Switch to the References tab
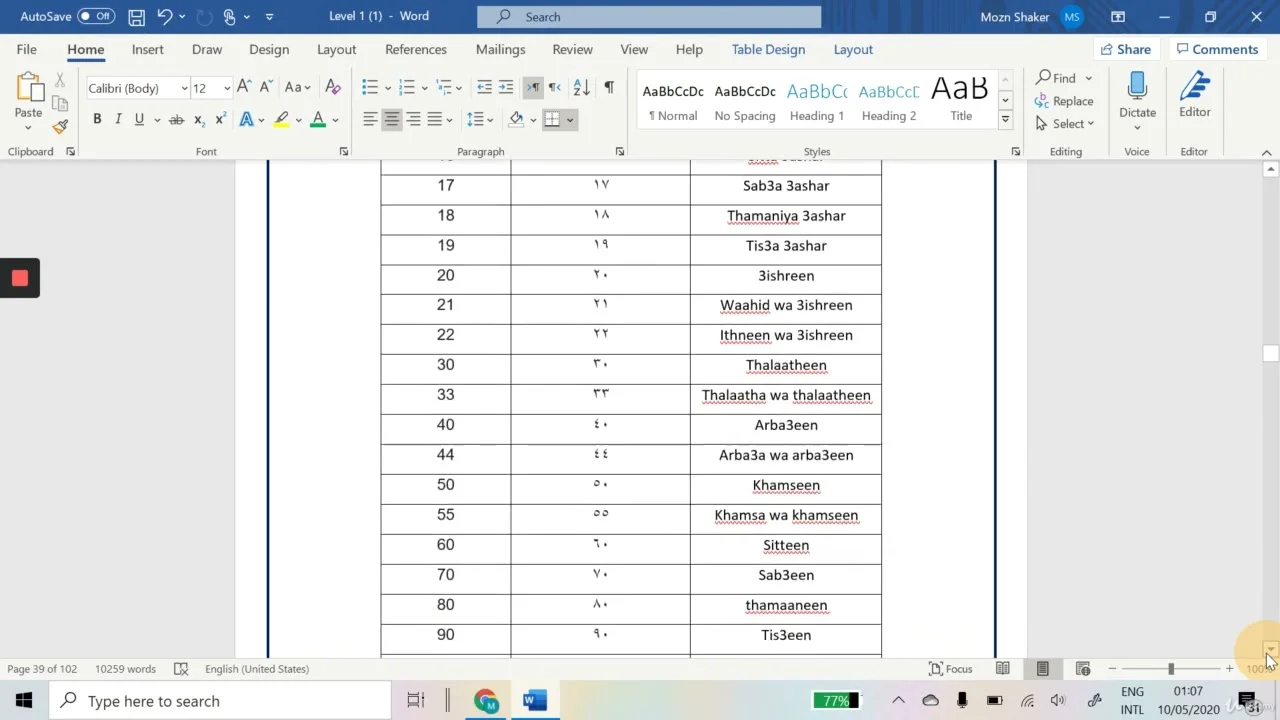This screenshot has width=1280, height=720. tap(415, 49)
